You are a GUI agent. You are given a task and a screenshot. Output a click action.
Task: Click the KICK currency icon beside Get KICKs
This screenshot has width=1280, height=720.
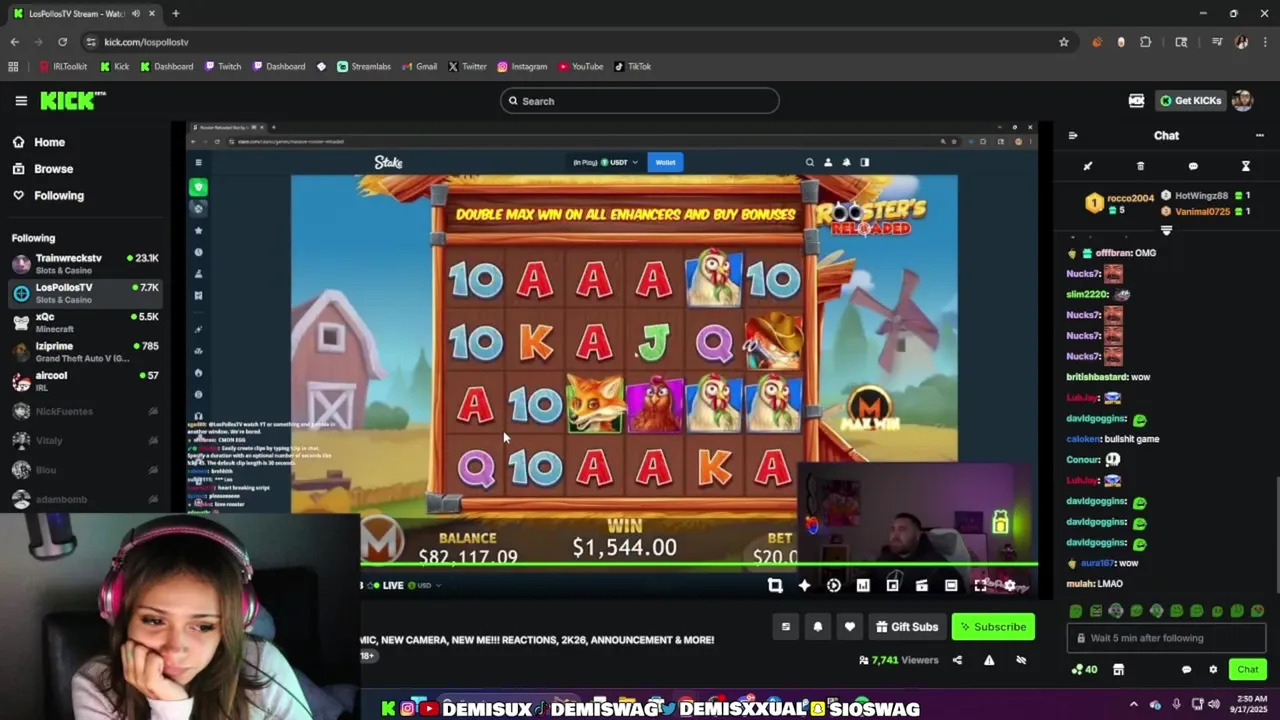click(x=1136, y=101)
